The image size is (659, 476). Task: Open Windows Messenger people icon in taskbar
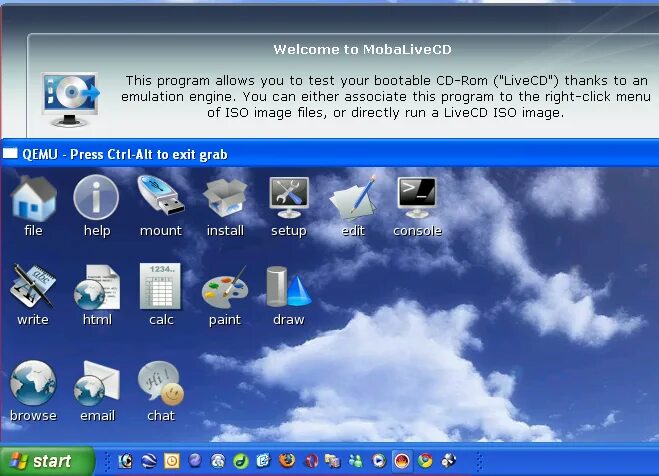tap(356, 461)
